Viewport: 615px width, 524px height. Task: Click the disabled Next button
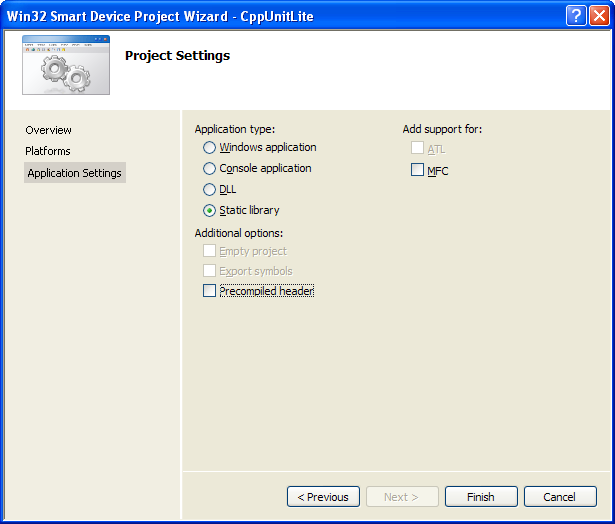(x=402, y=497)
